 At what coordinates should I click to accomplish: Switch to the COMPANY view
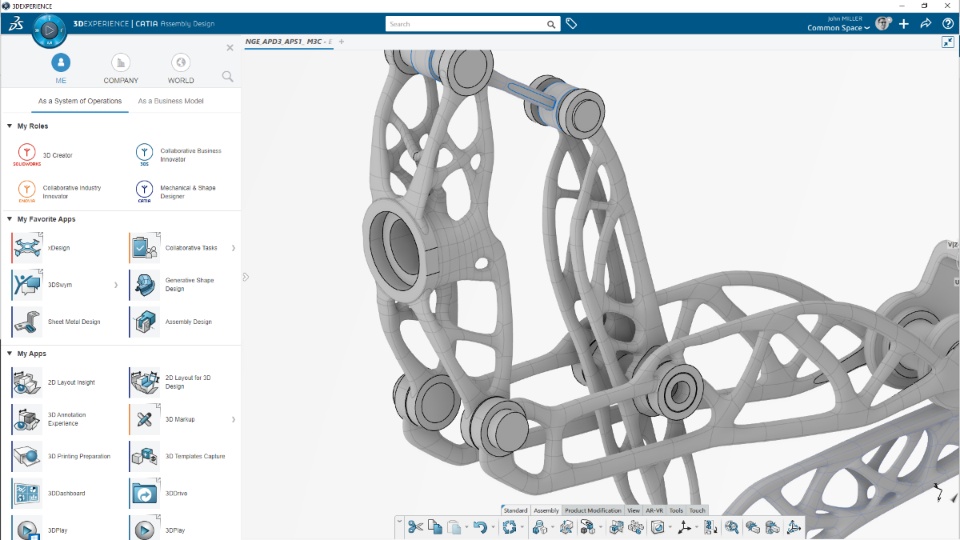coord(121,69)
